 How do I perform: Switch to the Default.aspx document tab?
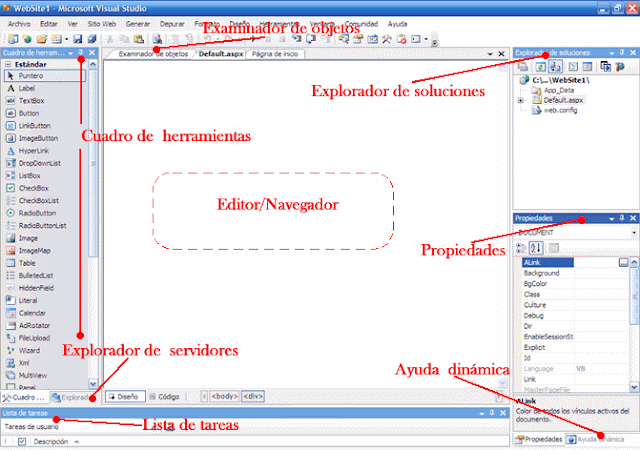[x=221, y=54]
